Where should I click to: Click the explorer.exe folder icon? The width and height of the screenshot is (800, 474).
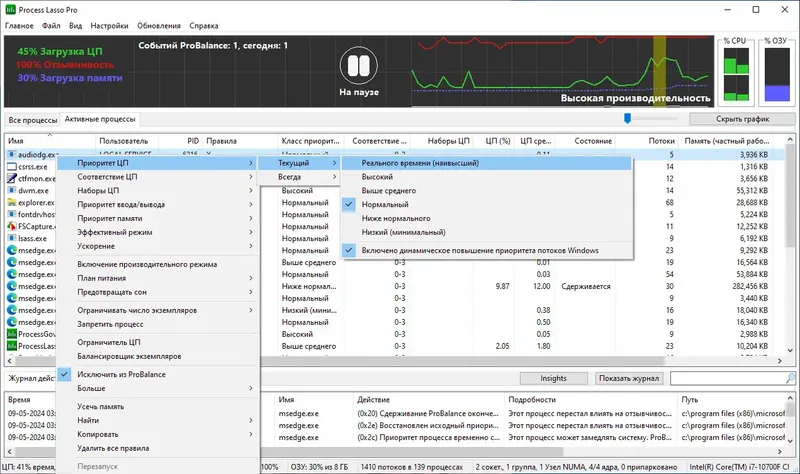[x=12, y=202]
